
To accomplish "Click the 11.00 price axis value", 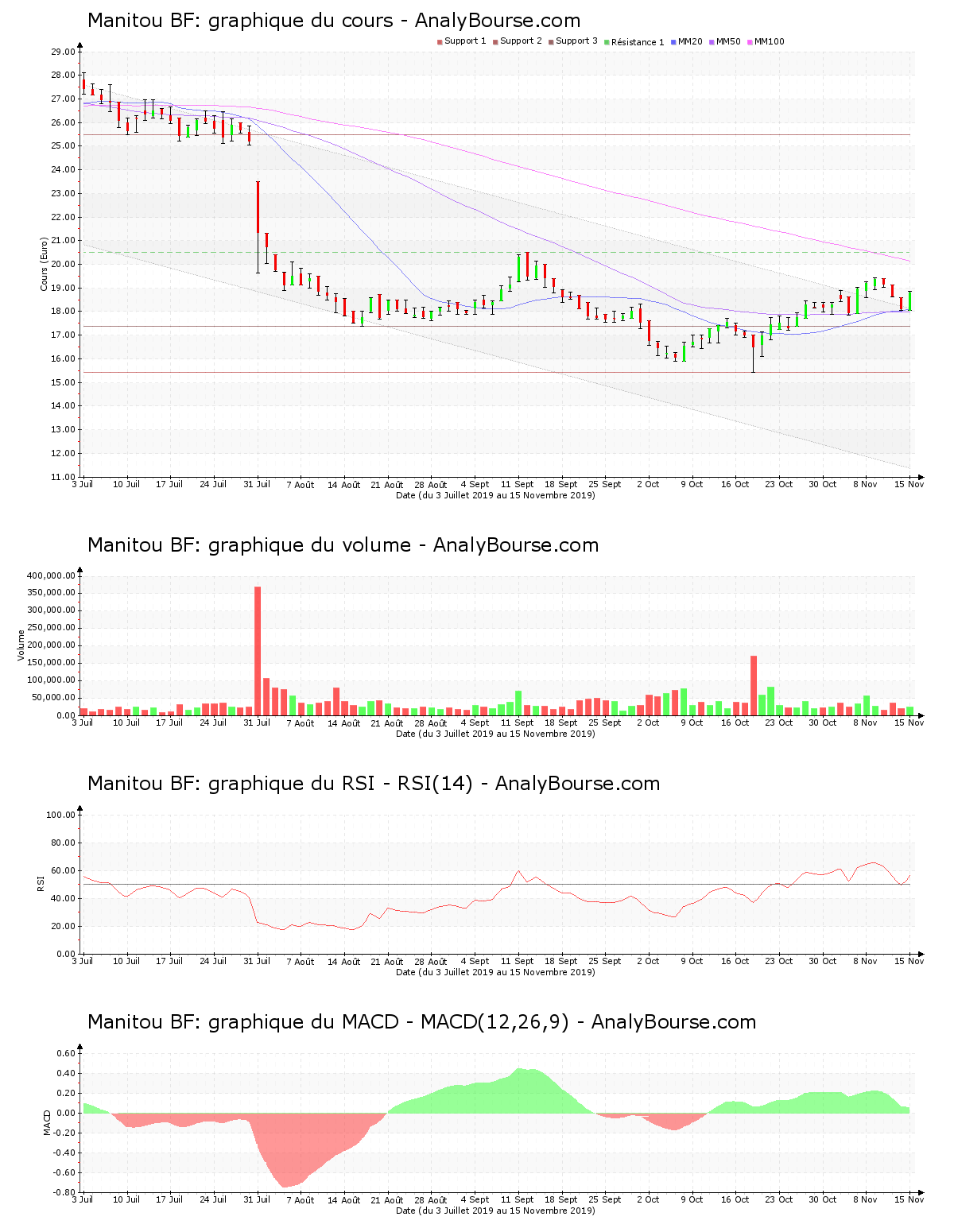I will (x=63, y=477).
